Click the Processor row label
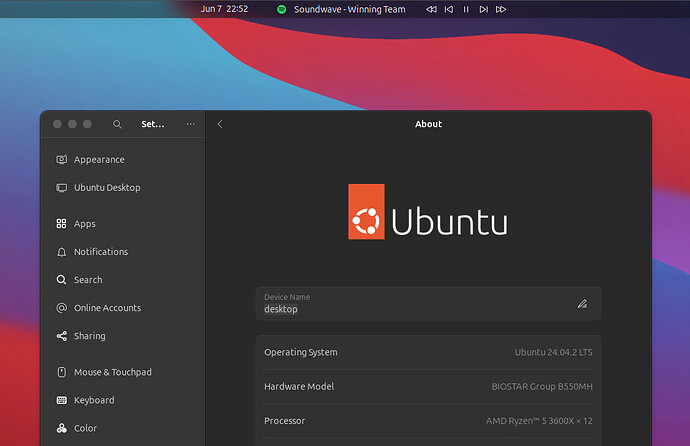The height and width of the screenshot is (446, 690). point(284,421)
